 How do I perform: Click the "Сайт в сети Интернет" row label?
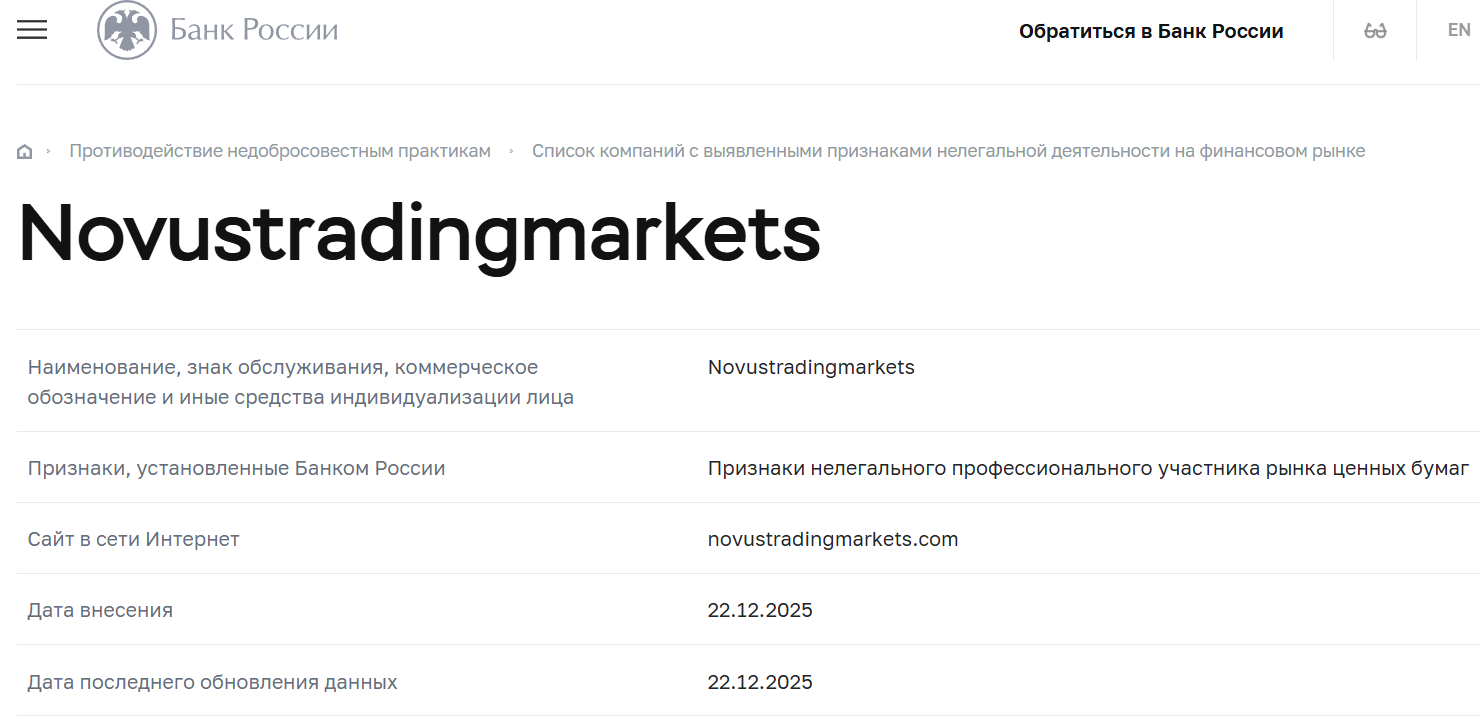[132, 539]
